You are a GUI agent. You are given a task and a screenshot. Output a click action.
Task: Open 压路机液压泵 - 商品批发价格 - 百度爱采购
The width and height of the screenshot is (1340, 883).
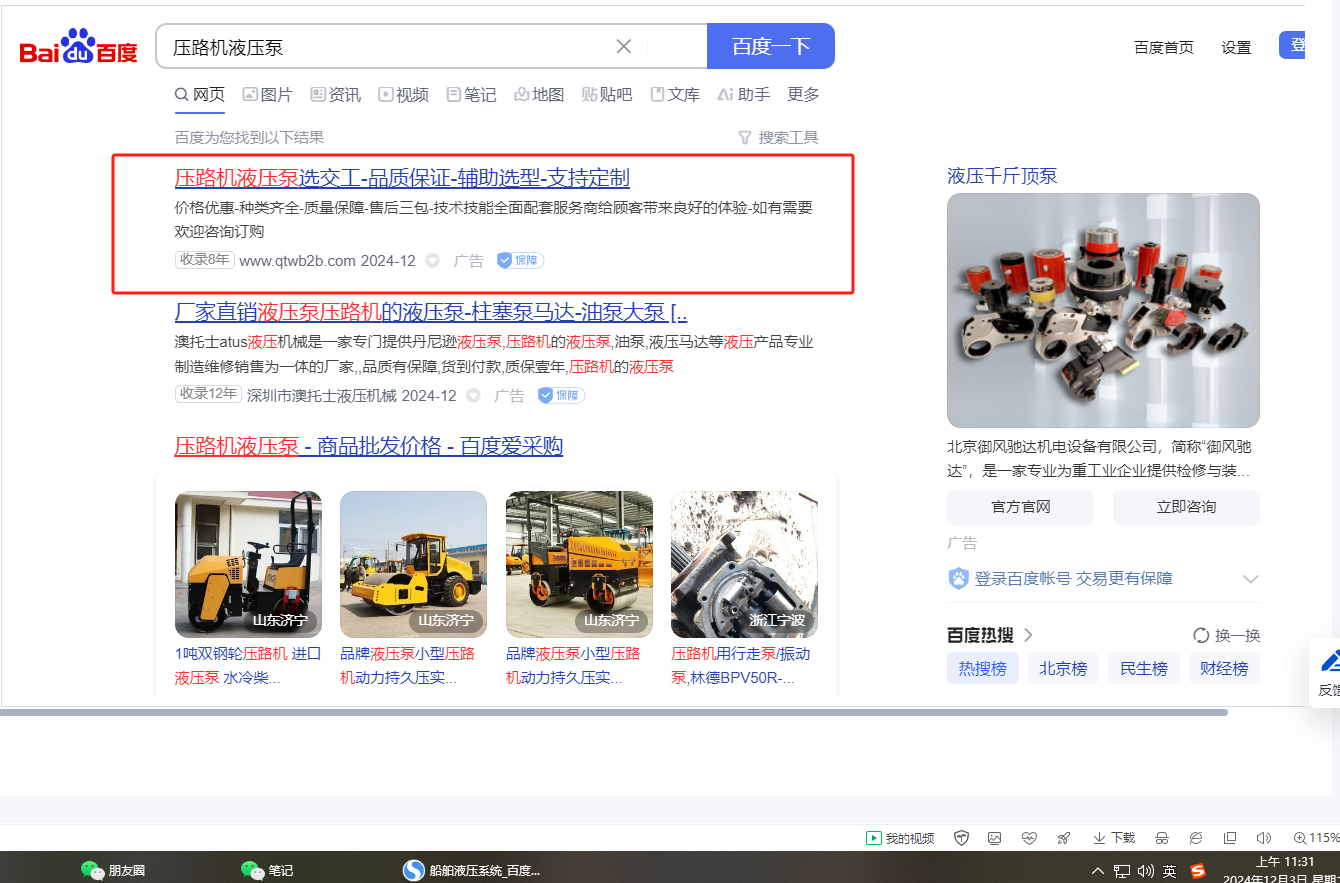coord(369,446)
